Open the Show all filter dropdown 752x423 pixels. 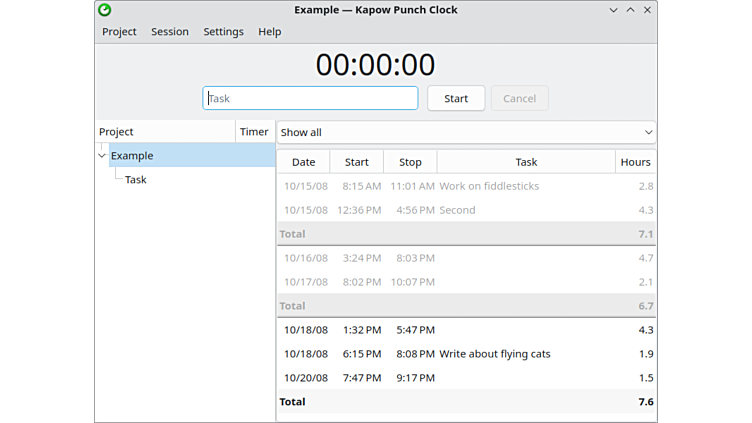click(466, 132)
